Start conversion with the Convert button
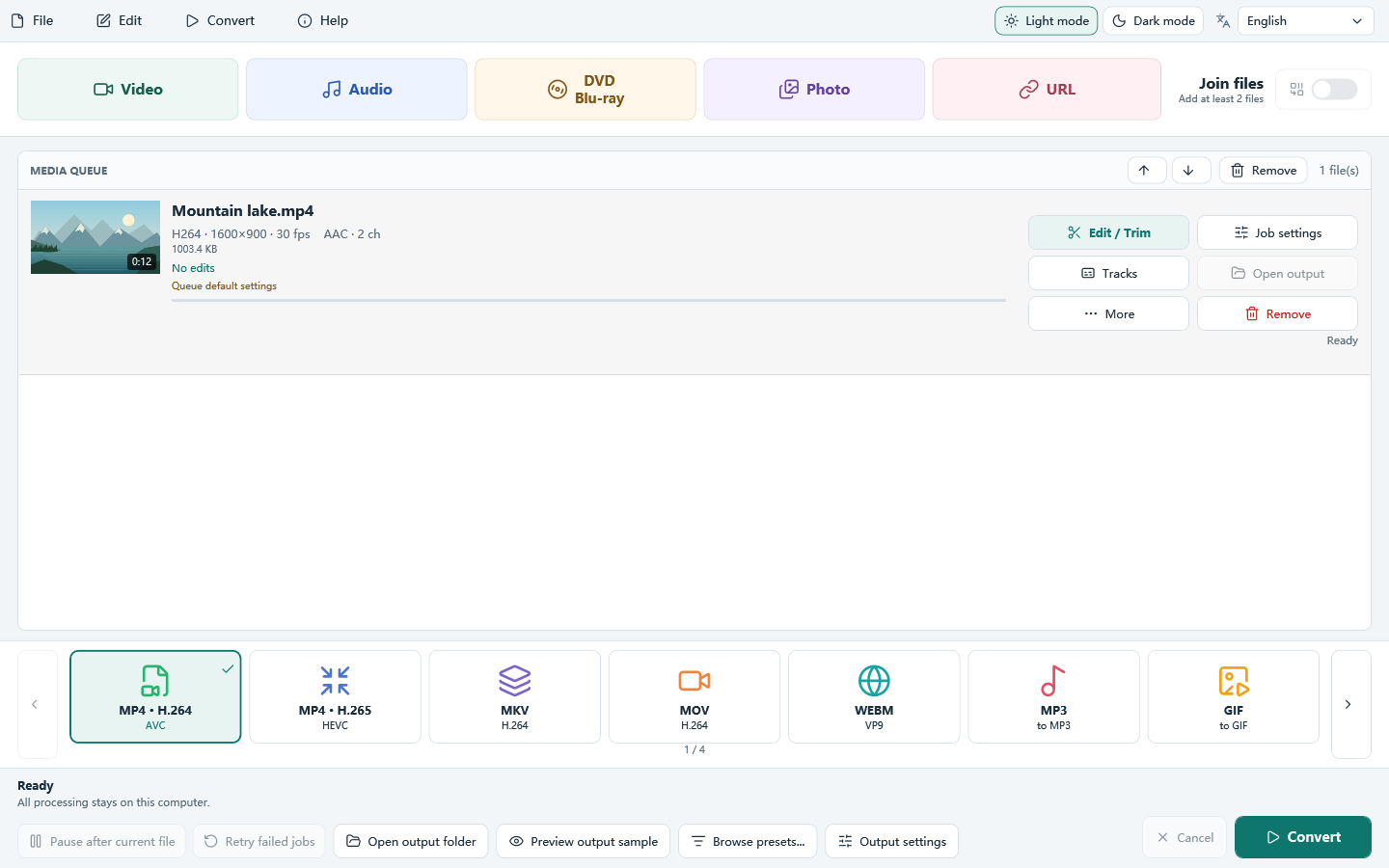 (1303, 837)
